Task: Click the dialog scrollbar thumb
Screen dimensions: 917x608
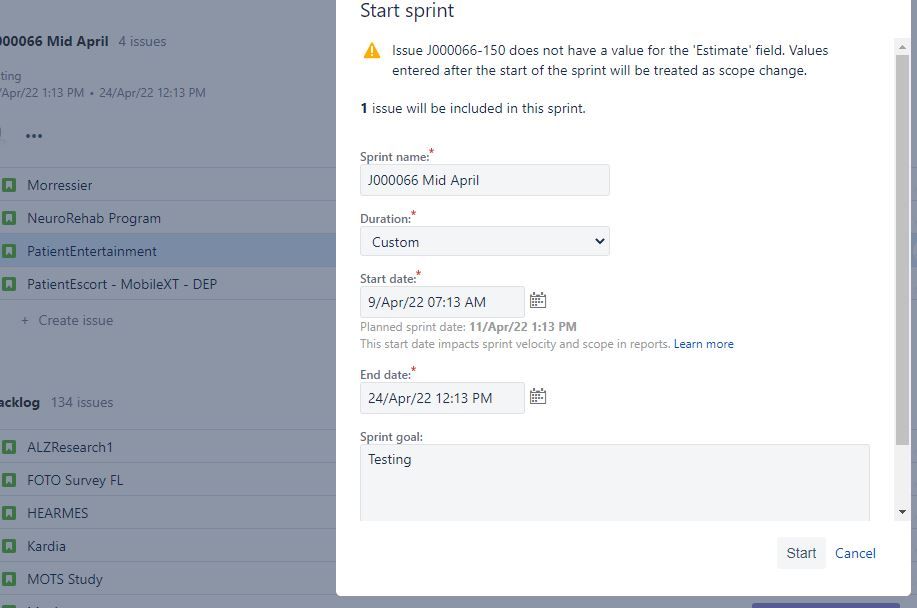Action: 902,250
